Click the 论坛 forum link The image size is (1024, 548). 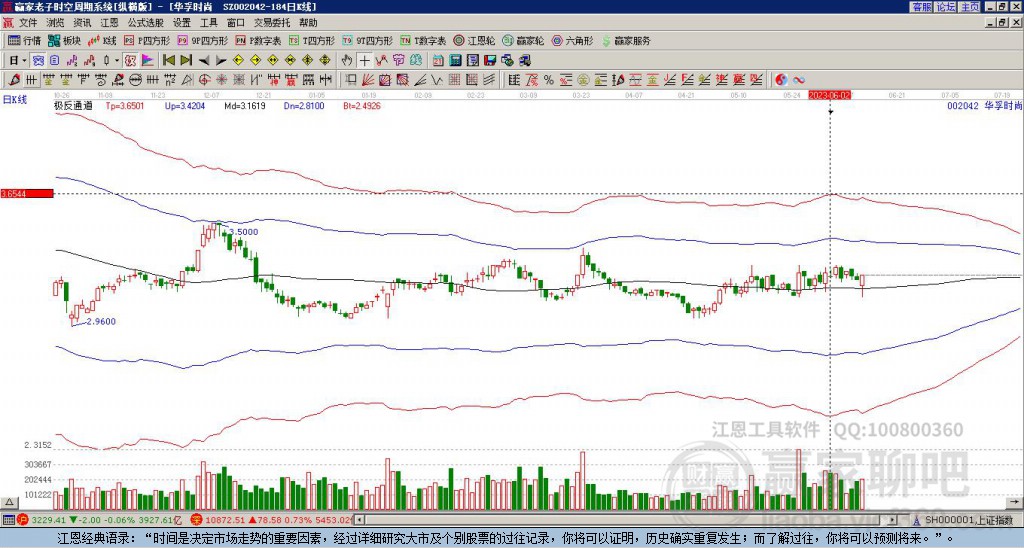click(946, 7)
